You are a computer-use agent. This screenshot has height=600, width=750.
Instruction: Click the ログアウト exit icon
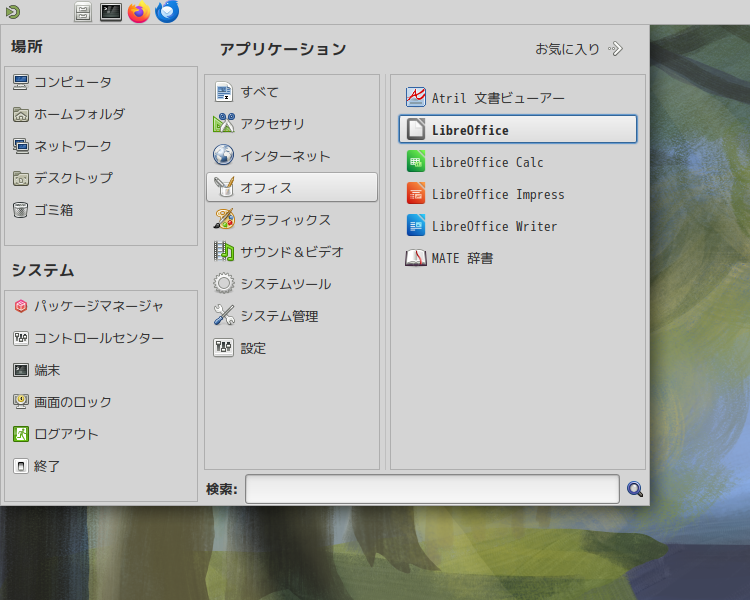(21, 434)
